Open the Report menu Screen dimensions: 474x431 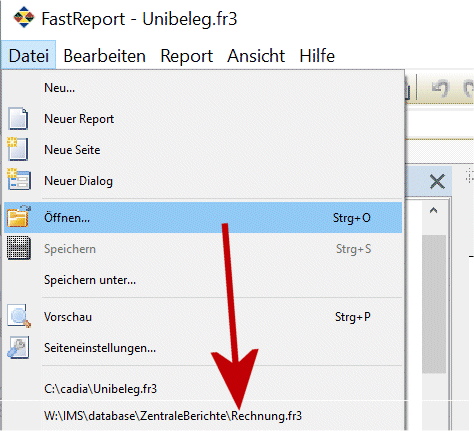pyautogui.click(x=186, y=56)
